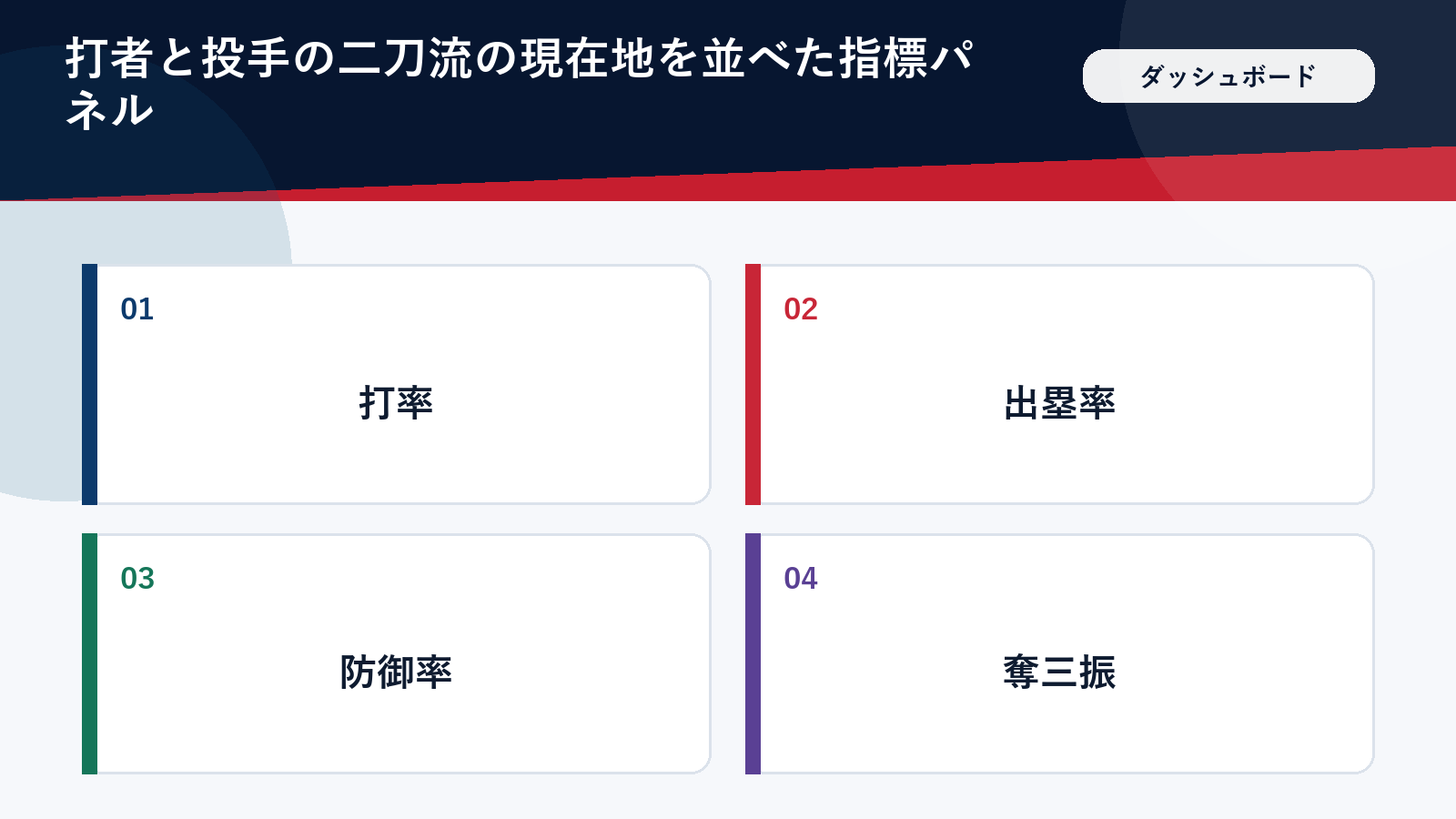
Task: Click the purple accent bar on 奪三振 card
Action: pos(753,653)
